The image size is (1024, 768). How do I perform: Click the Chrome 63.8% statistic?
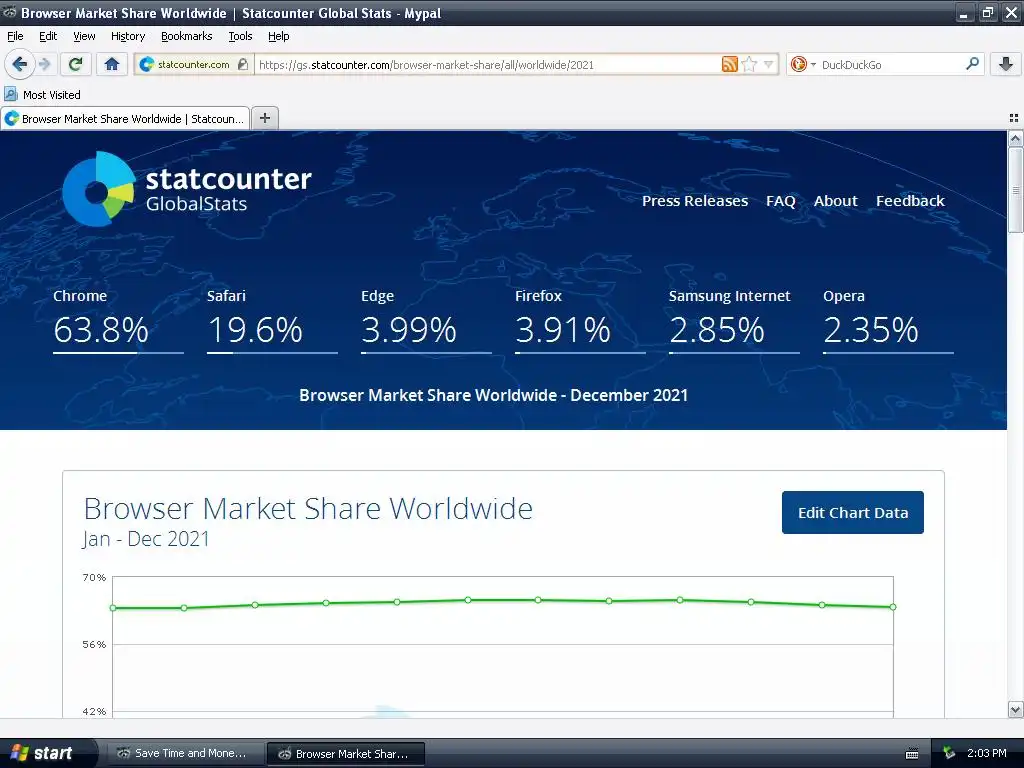118,320
